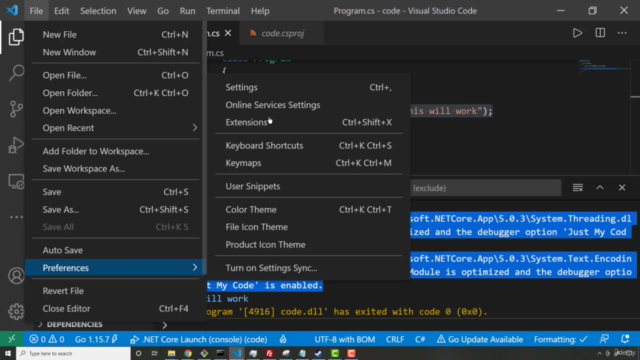This screenshot has height=360, width=640.
Task: Open Online Services Settings
Action: point(309,105)
